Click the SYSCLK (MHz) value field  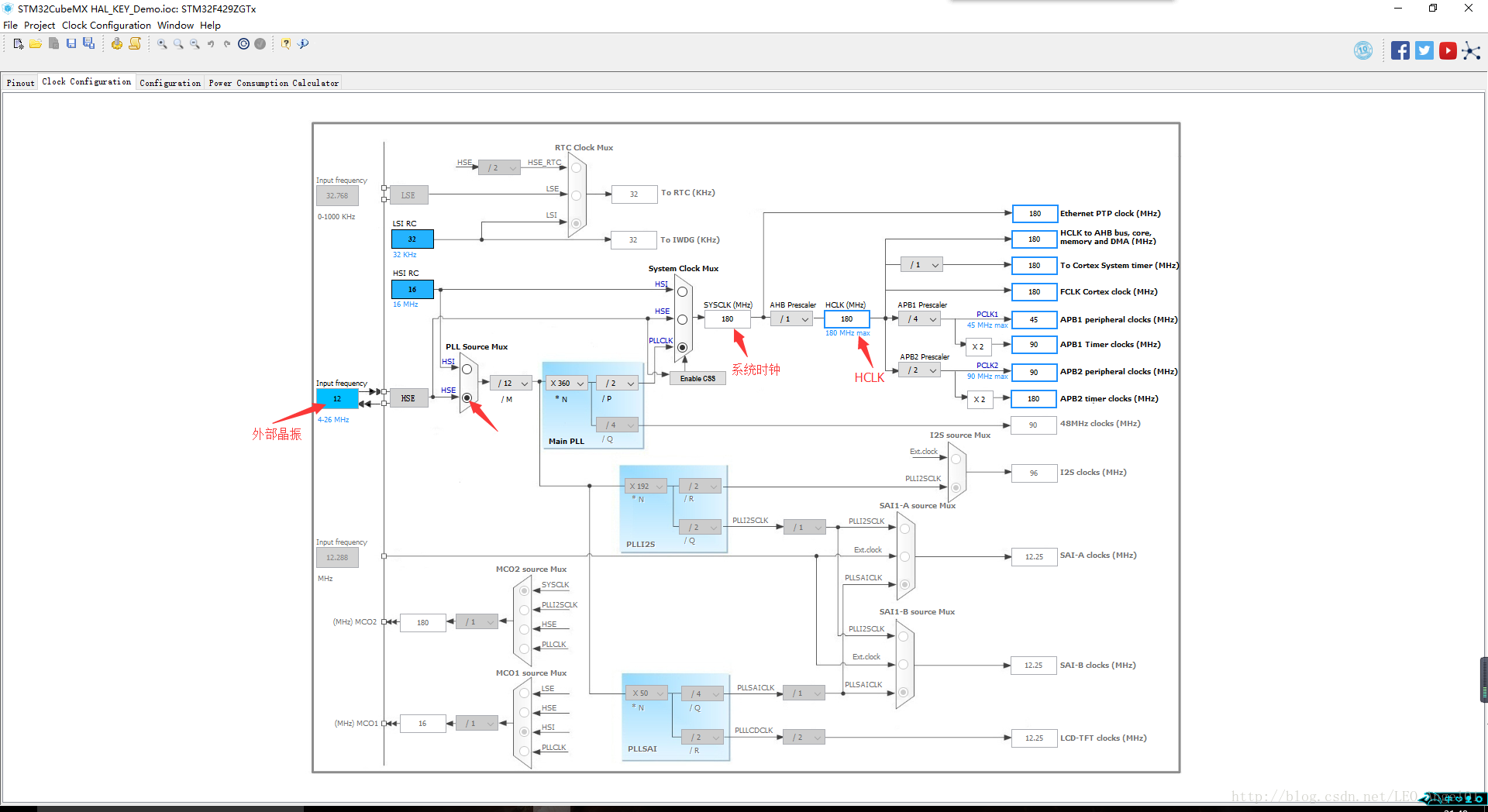click(x=728, y=319)
